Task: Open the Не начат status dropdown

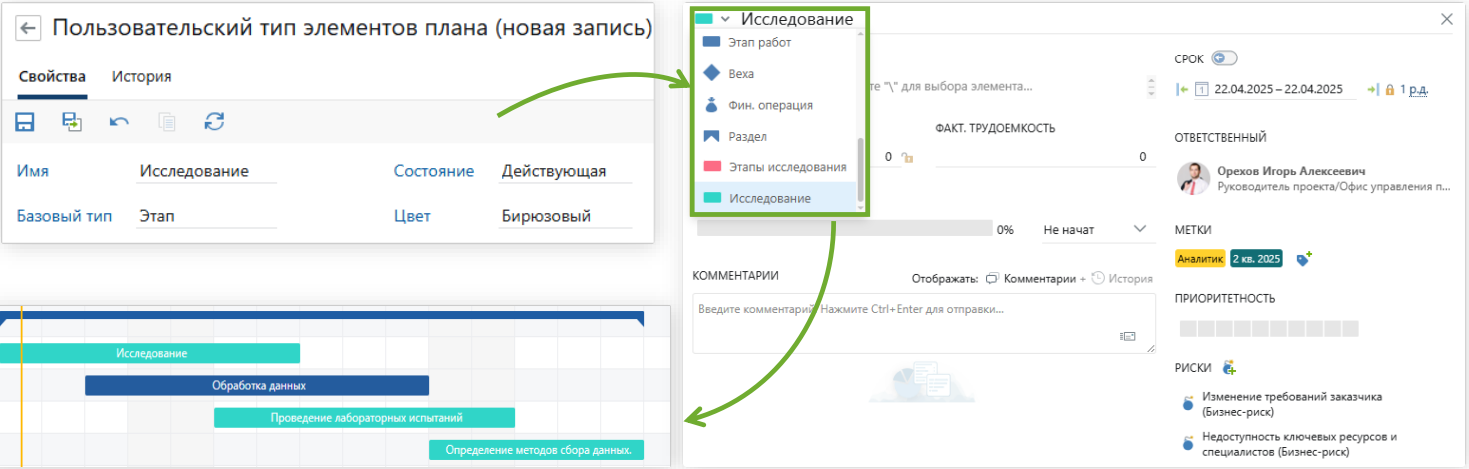Action: coord(1096,229)
